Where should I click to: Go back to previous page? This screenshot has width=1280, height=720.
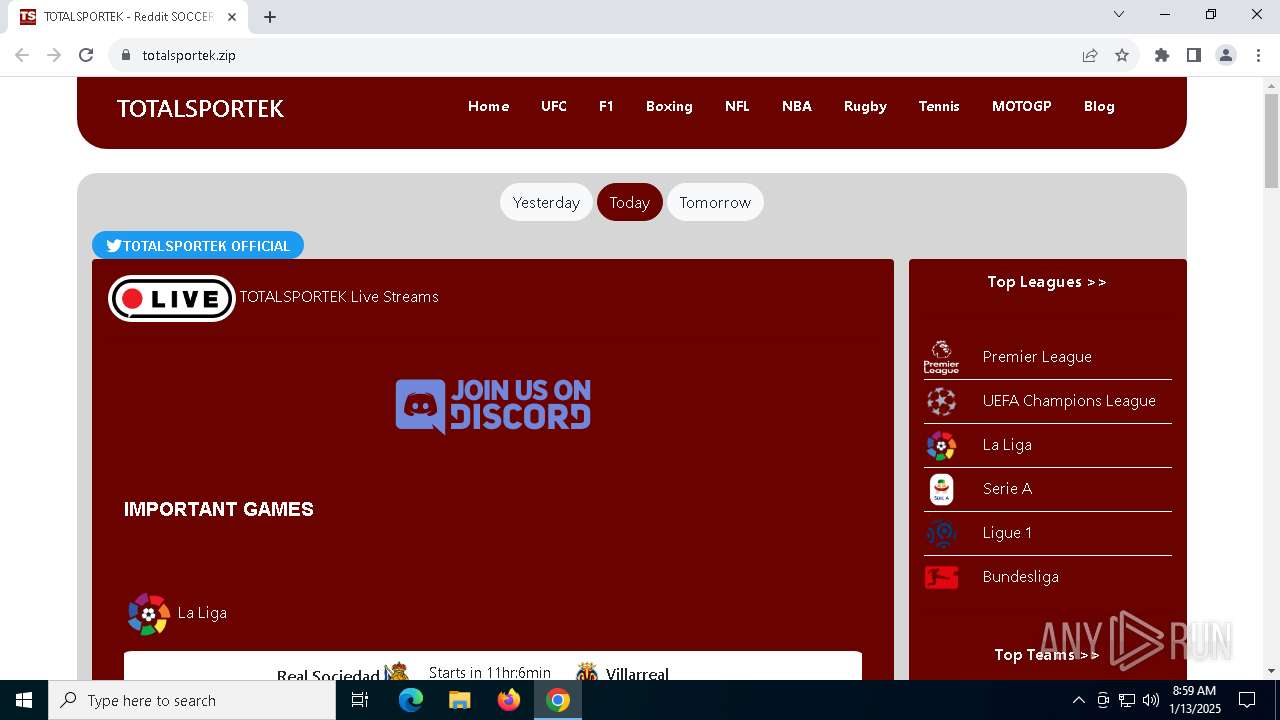pyautogui.click(x=22, y=55)
